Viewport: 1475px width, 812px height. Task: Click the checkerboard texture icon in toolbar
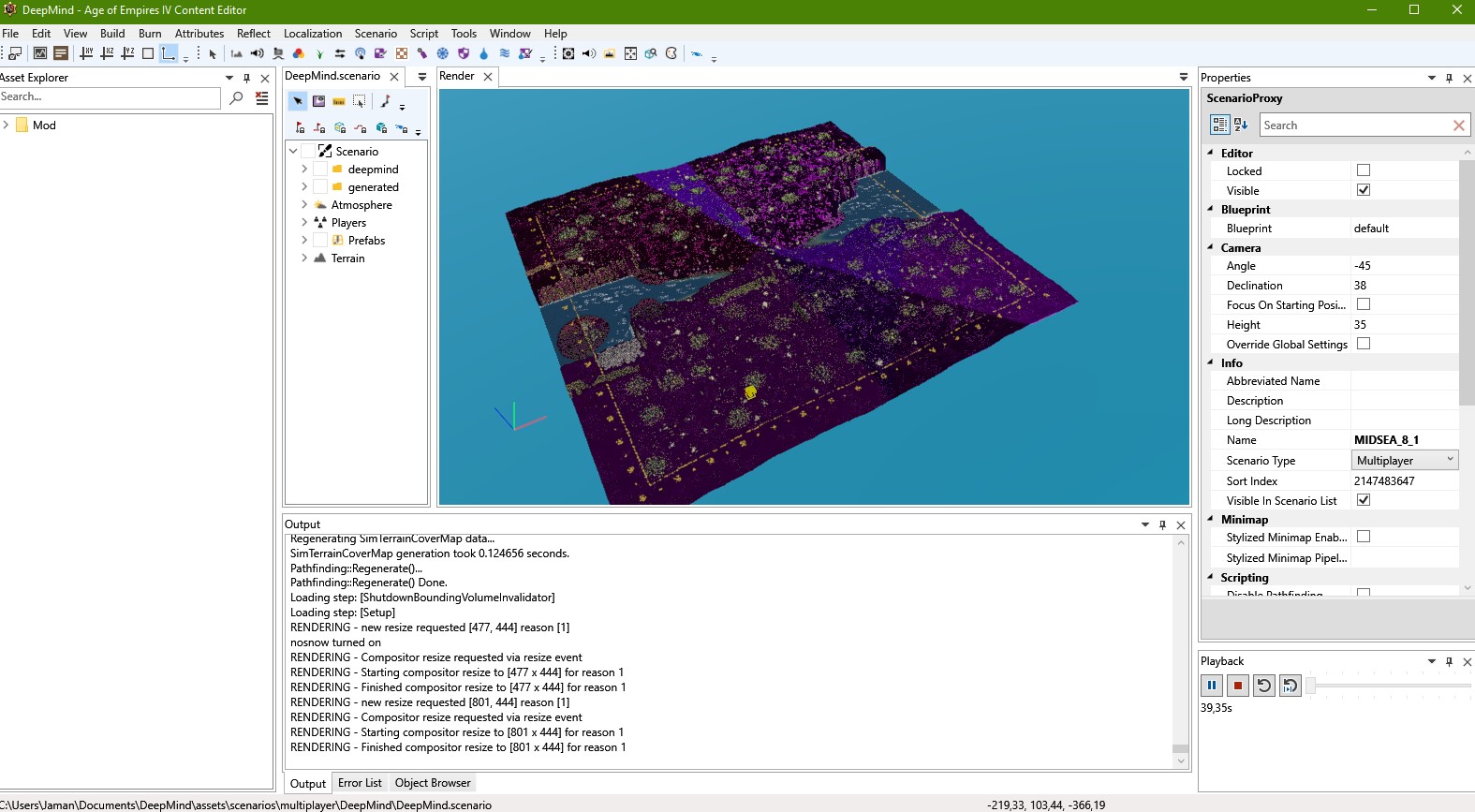pos(402,53)
